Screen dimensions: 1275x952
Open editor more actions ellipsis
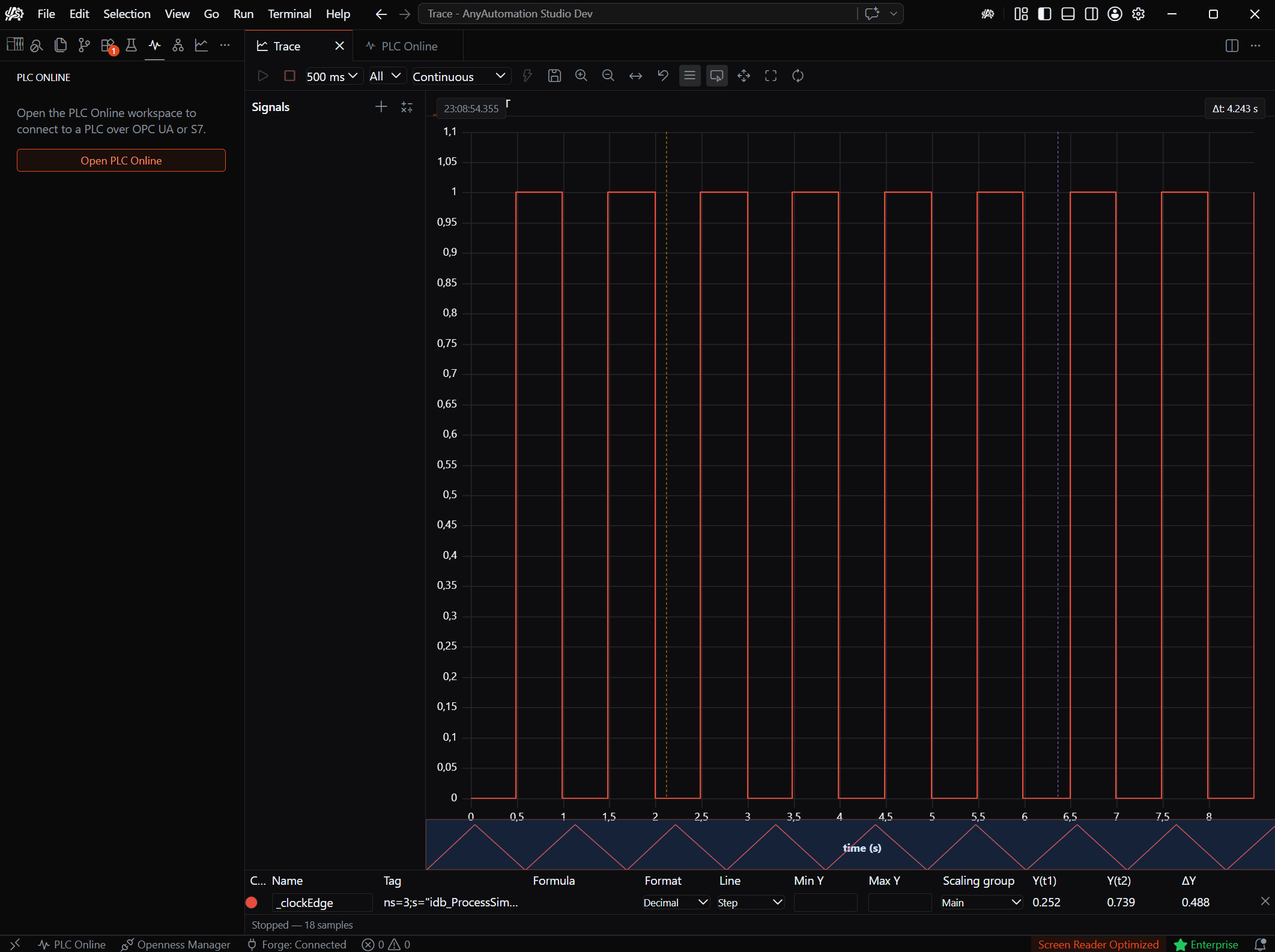point(1255,46)
